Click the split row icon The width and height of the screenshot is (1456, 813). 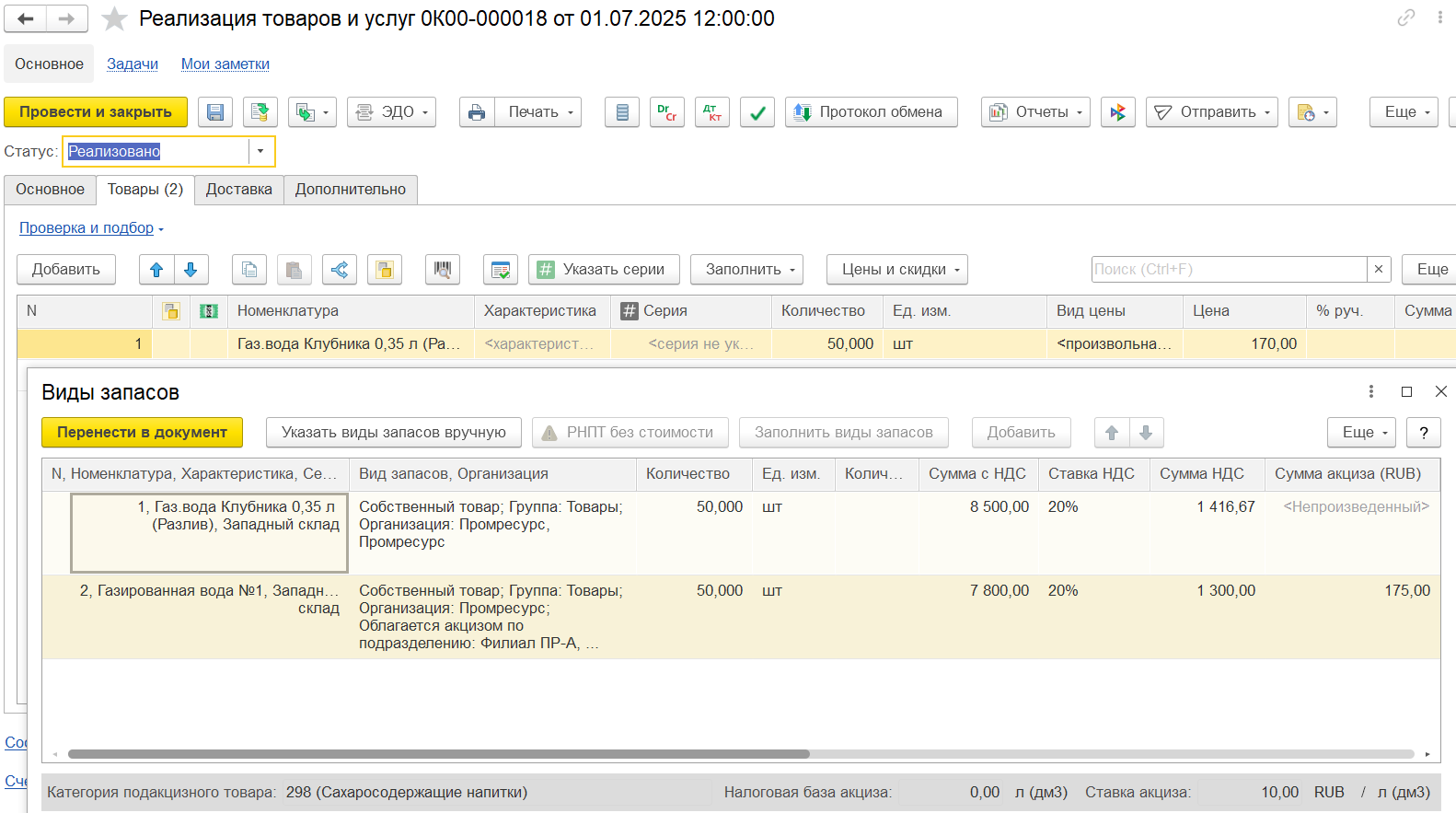340,270
